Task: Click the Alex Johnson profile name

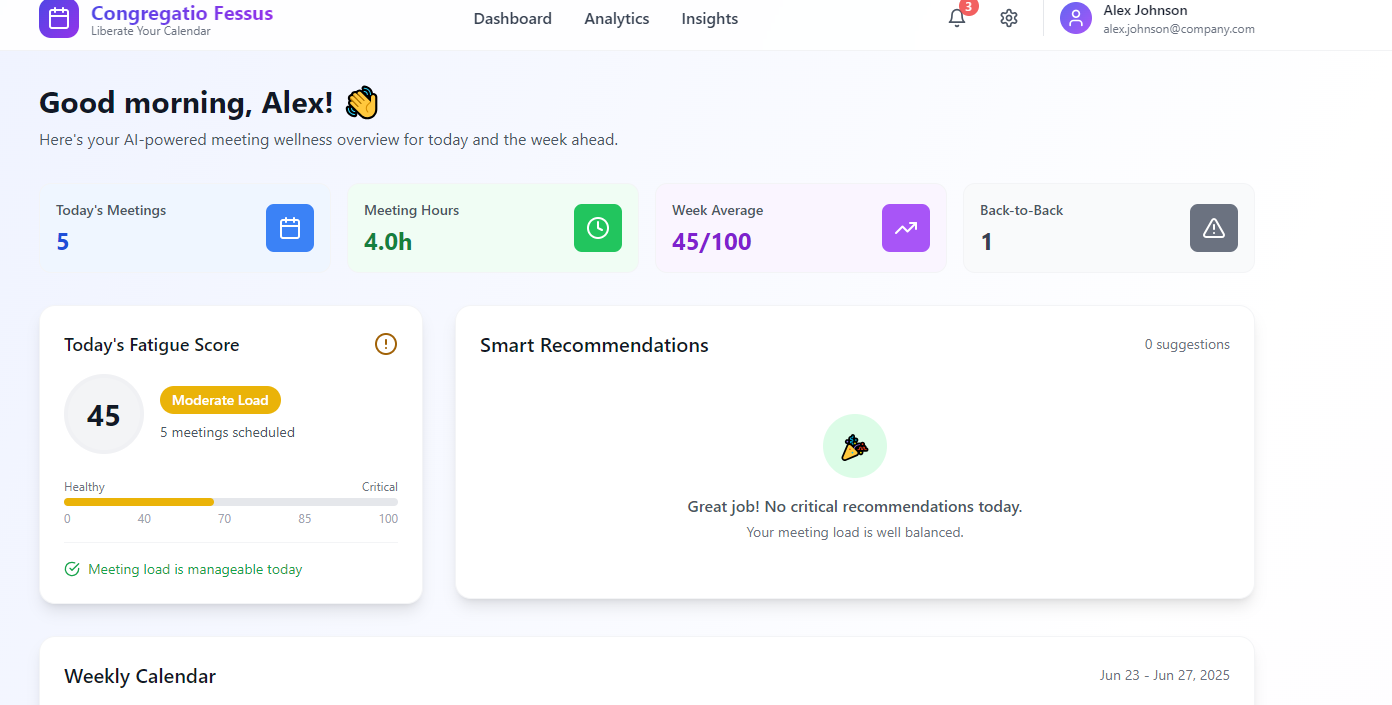Action: 1146,10
